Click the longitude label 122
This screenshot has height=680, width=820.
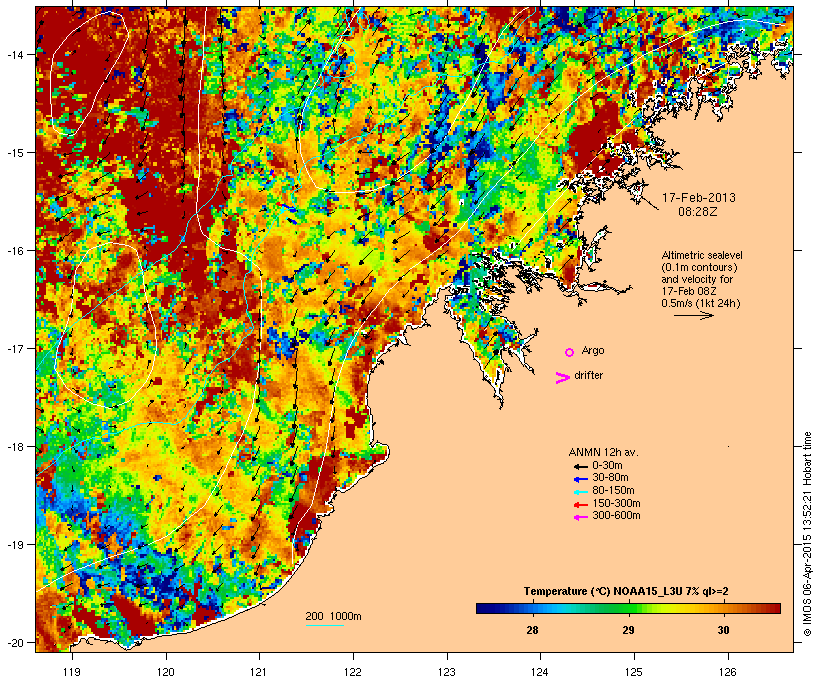point(352,672)
